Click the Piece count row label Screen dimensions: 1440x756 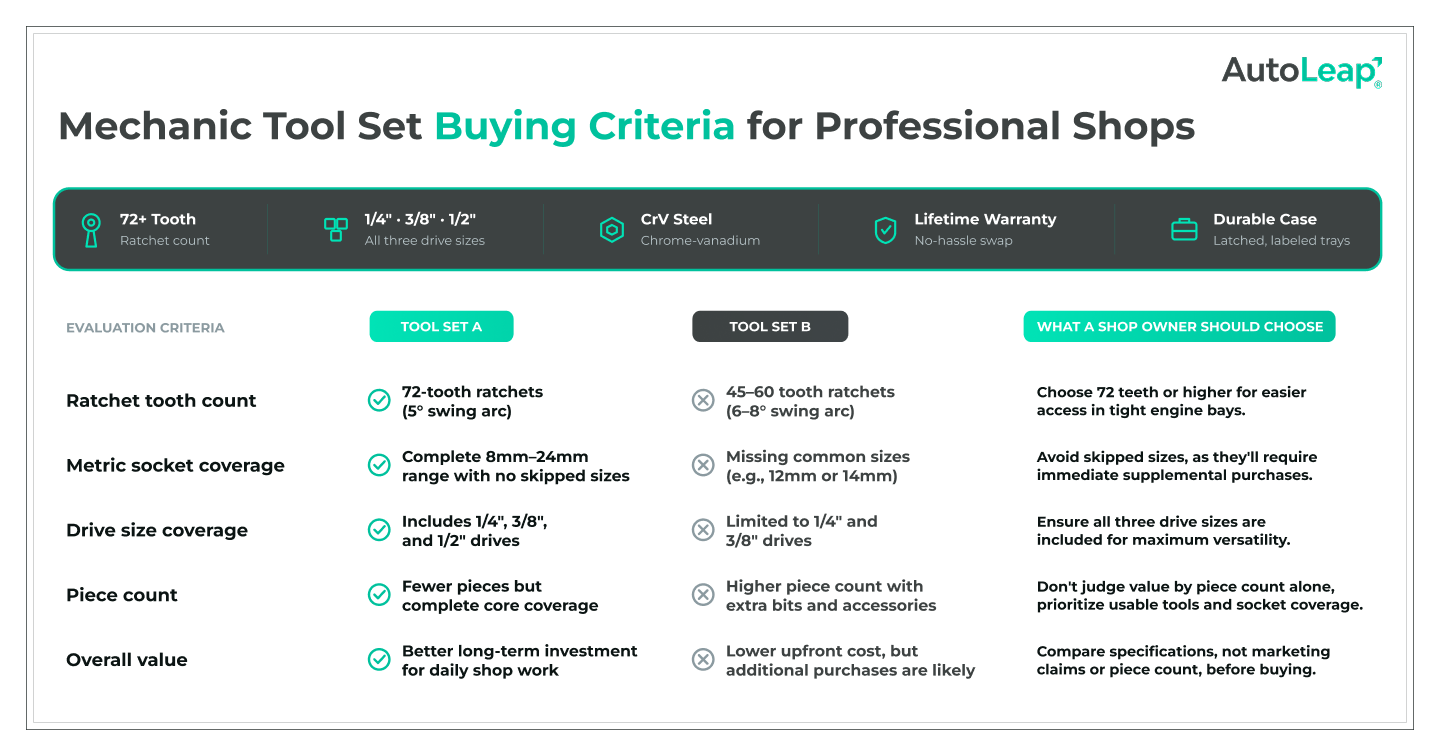[x=122, y=595]
